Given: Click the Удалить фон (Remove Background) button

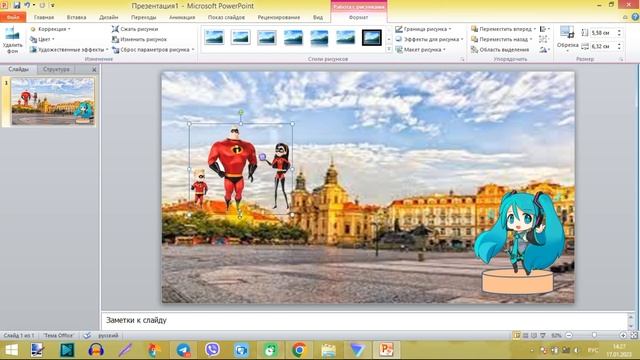Looking at the screenshot, I should tap(12, 40).
